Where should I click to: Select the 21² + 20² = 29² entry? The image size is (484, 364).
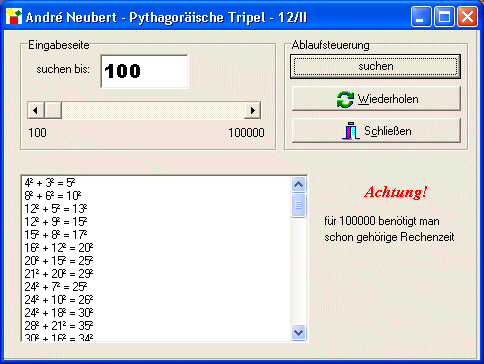(x=59, y=274)
